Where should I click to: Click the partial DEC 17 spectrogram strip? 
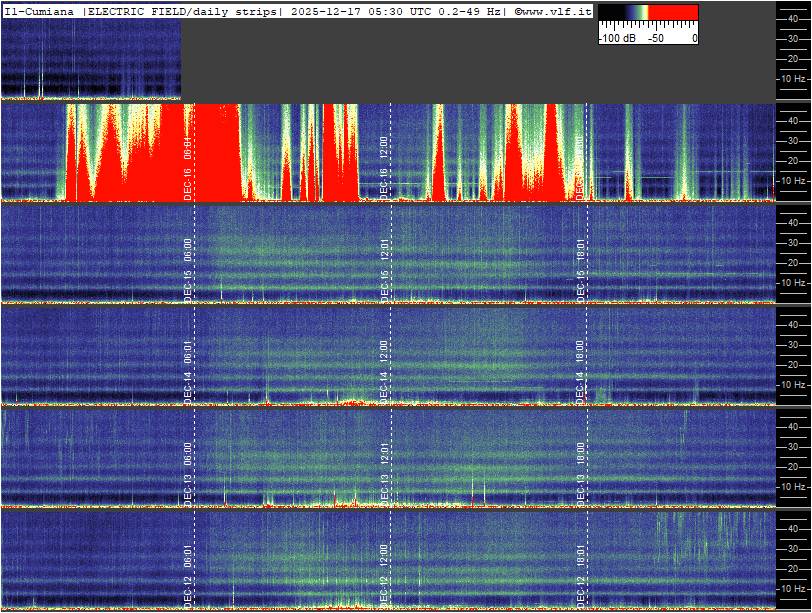90,60
